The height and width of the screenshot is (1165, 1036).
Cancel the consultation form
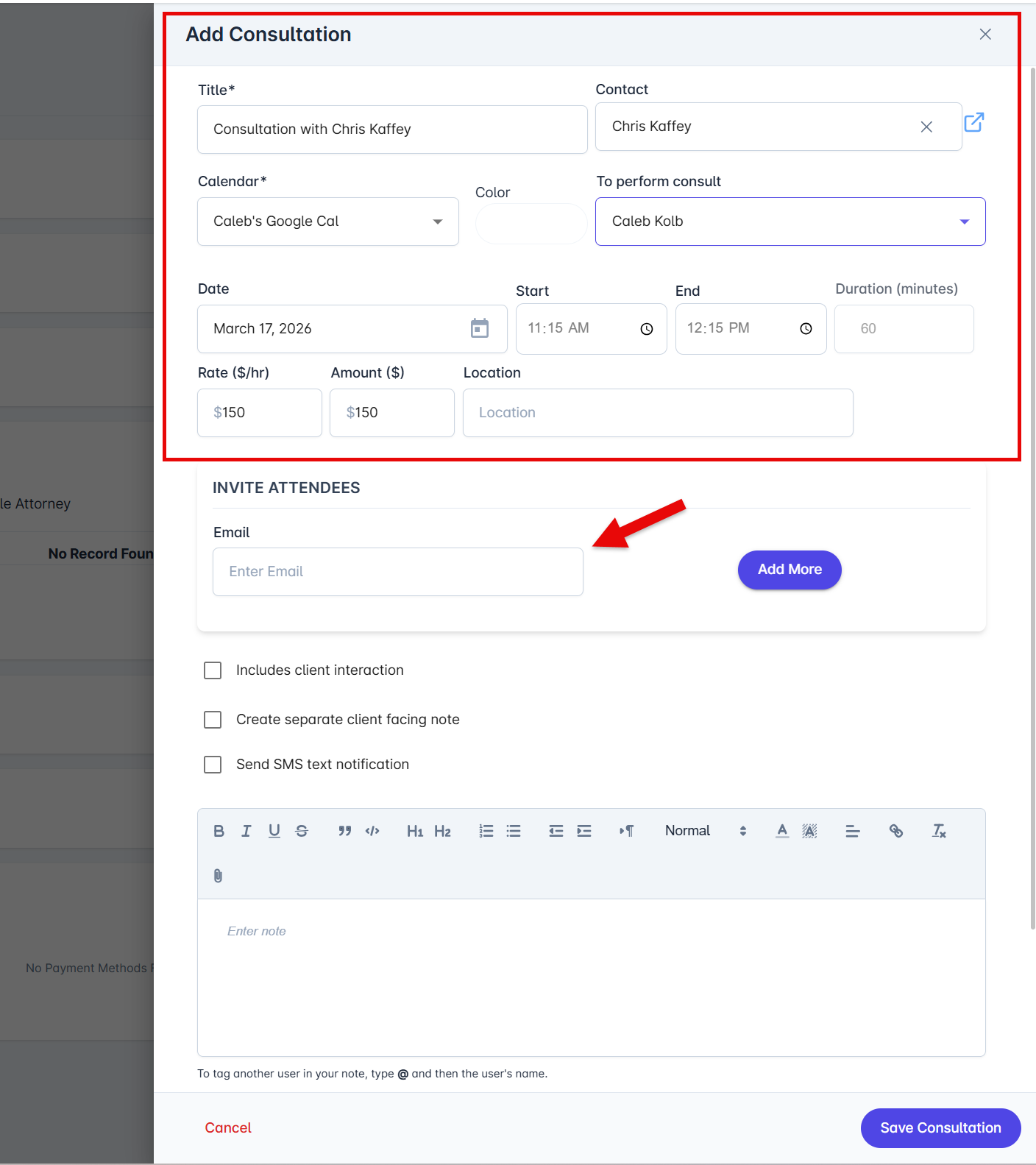point(228,1127)
